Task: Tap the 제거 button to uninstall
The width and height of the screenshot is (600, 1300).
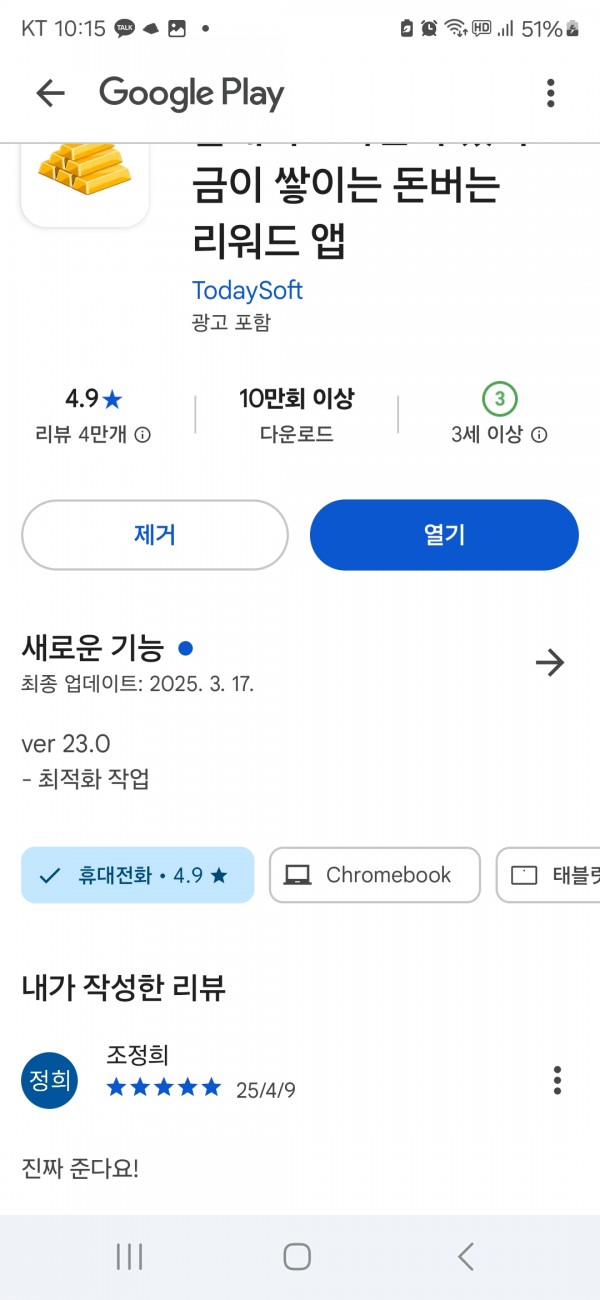Action: point(155,535)
